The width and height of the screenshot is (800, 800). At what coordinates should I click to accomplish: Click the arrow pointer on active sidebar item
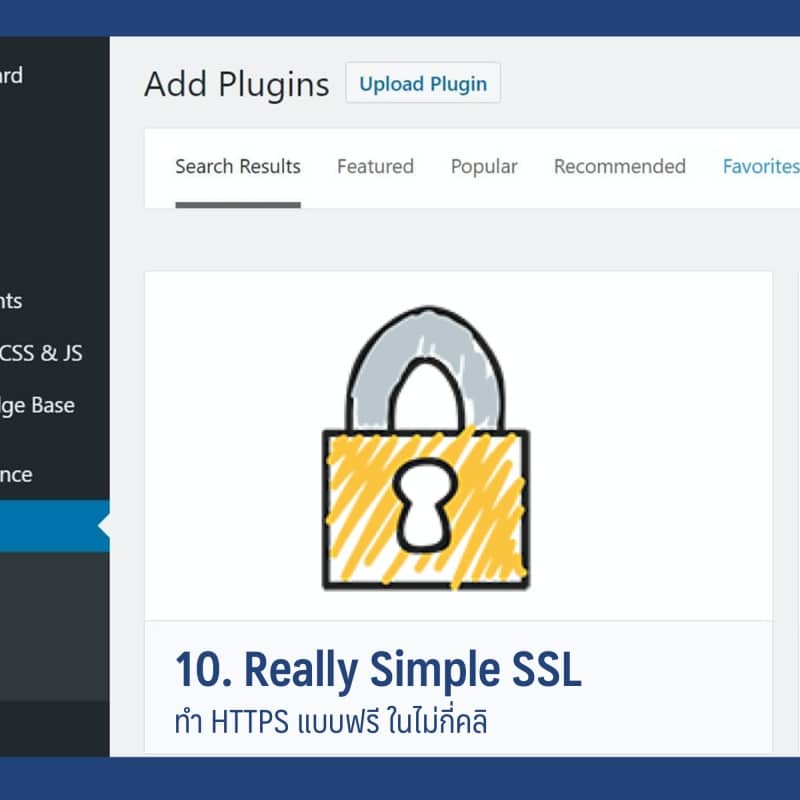tap(103, 526)
